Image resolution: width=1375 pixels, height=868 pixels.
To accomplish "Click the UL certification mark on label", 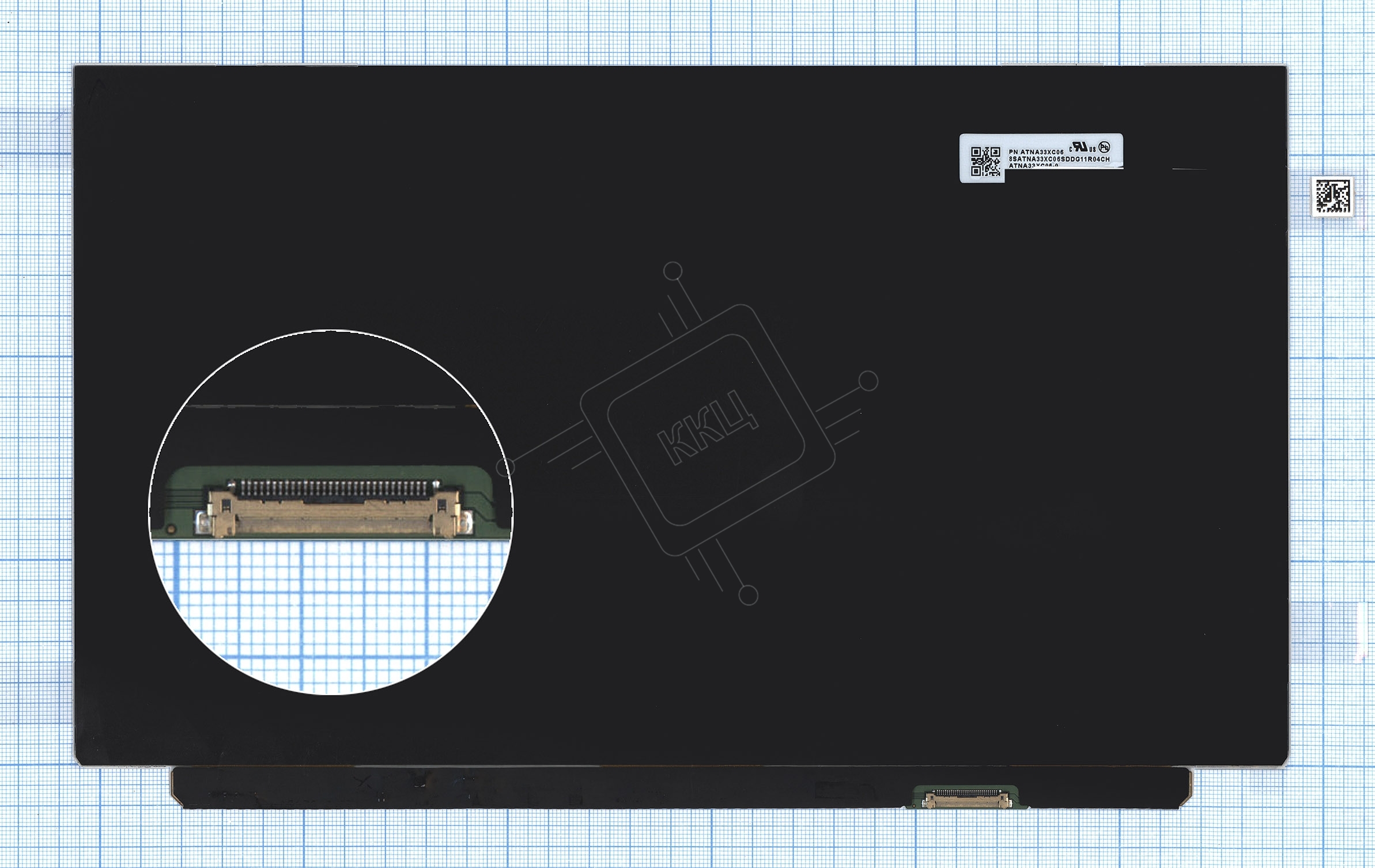I will point(1083,147).
